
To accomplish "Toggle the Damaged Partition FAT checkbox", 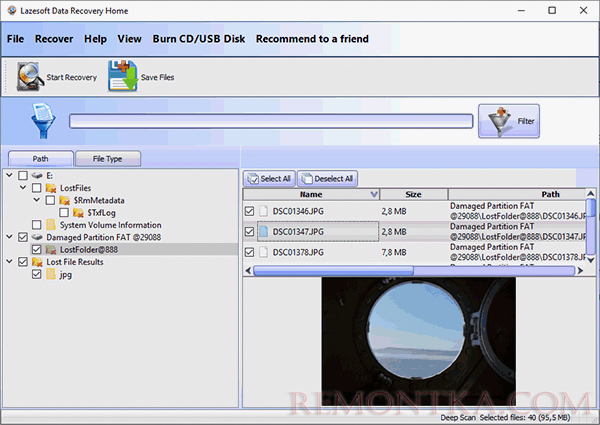I will pos(23,237).
